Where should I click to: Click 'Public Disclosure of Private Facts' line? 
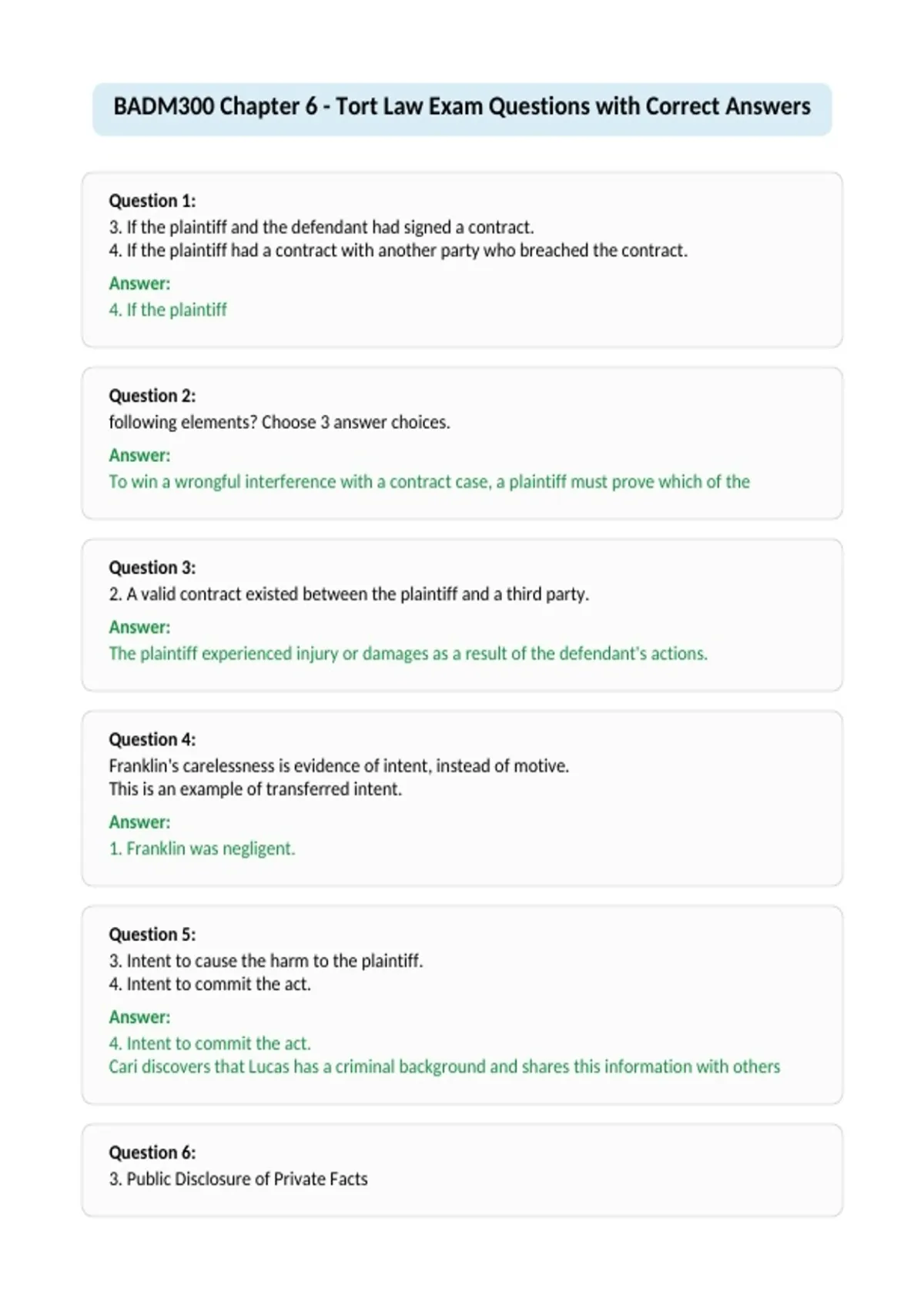(238, 1179)
